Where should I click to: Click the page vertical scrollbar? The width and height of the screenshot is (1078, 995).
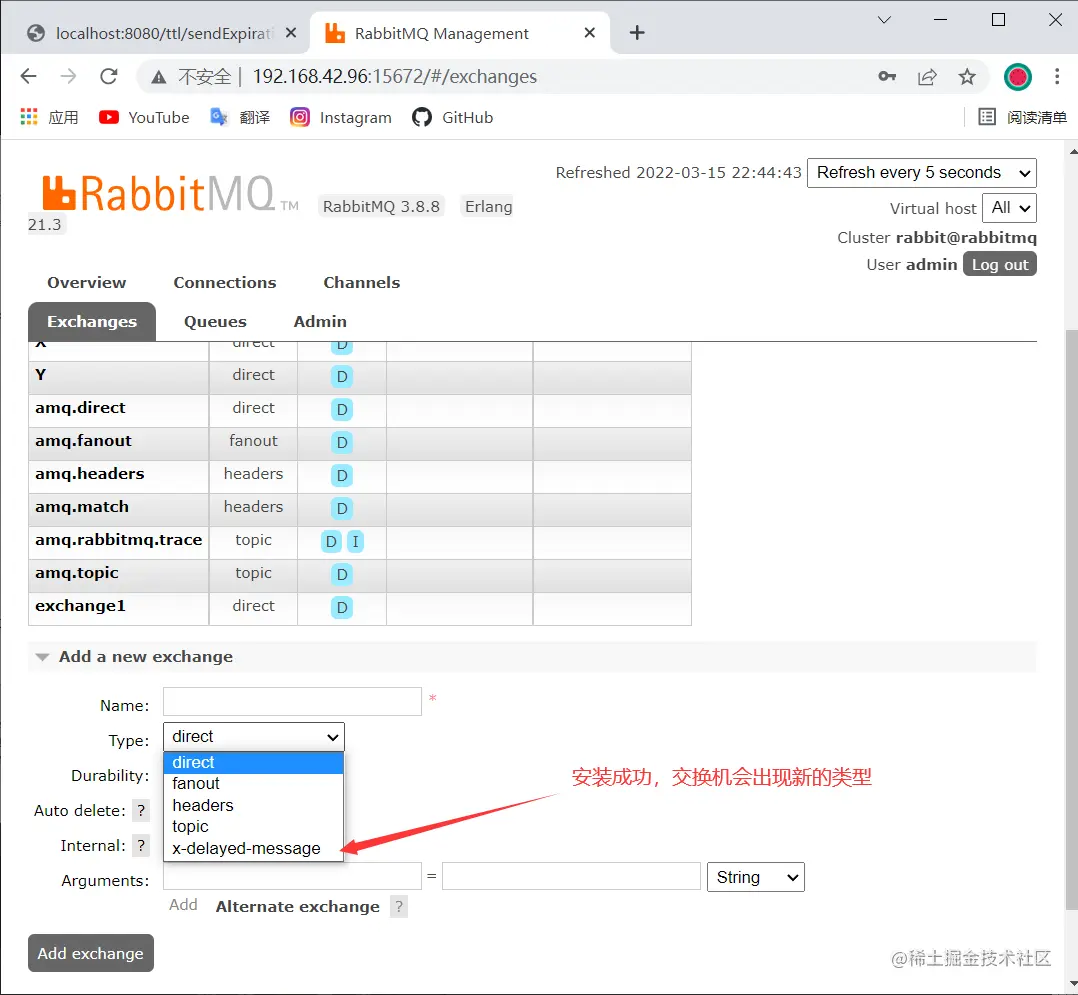click(x=1072, y=619)
